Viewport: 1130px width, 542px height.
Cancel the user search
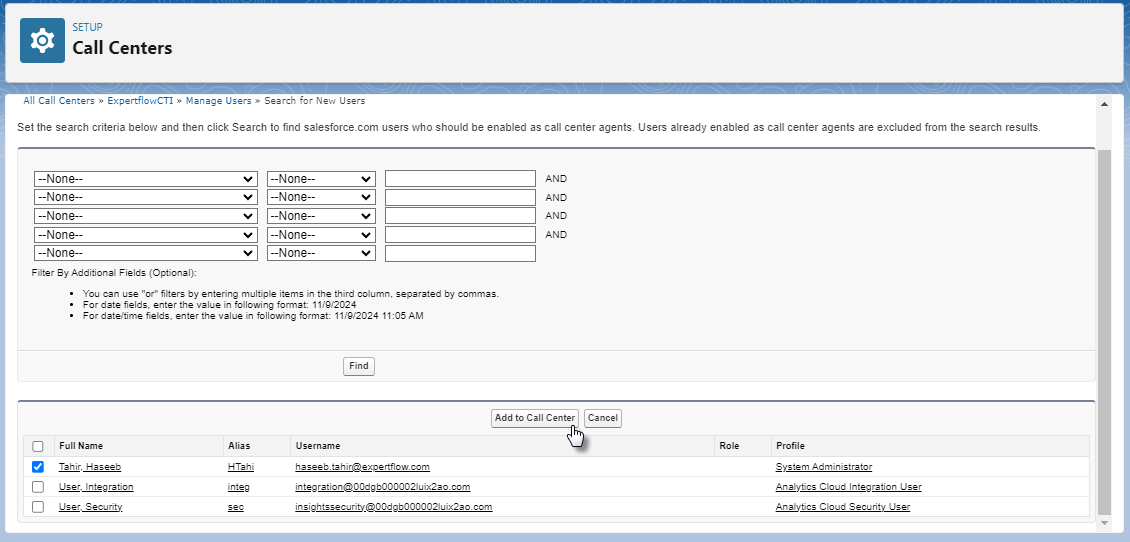coord(603,418)
